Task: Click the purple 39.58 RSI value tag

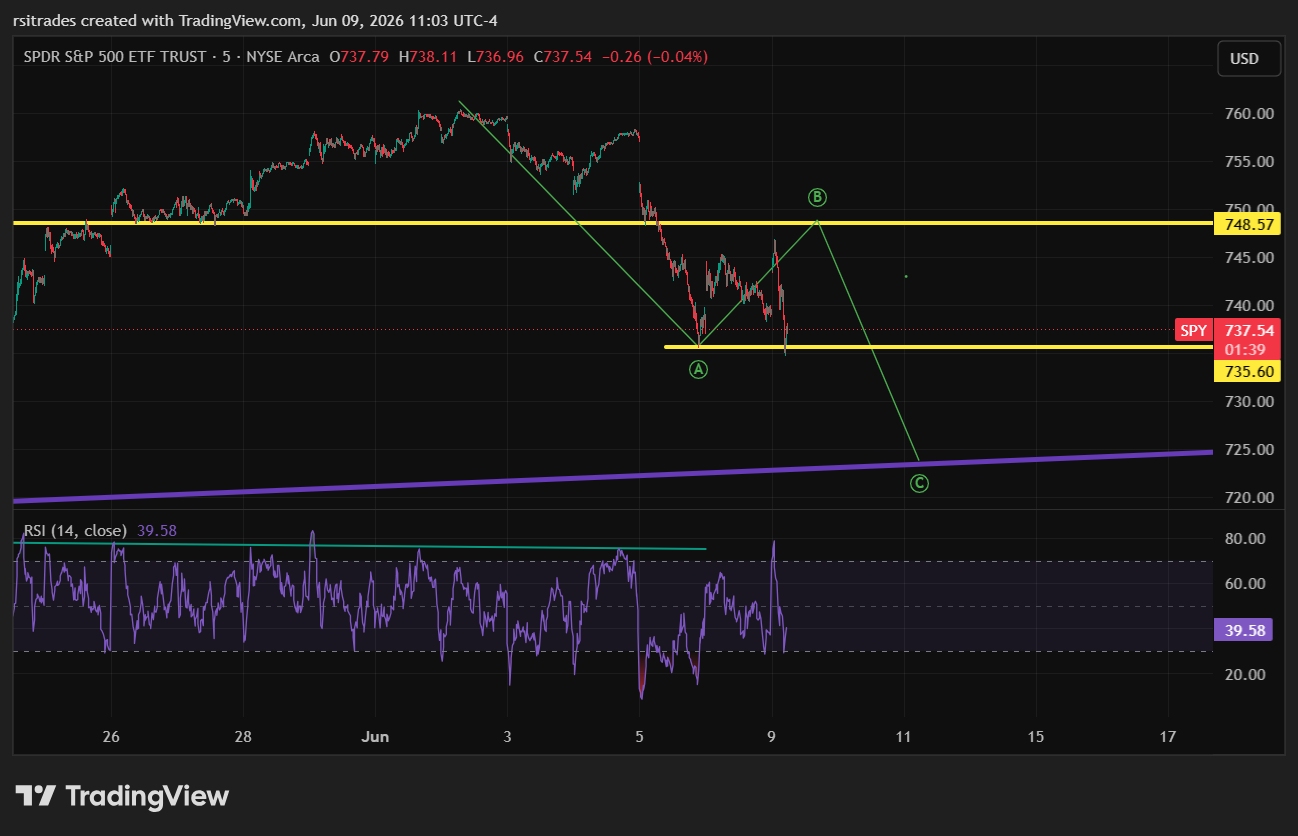Action: (x=1243, y=630)
